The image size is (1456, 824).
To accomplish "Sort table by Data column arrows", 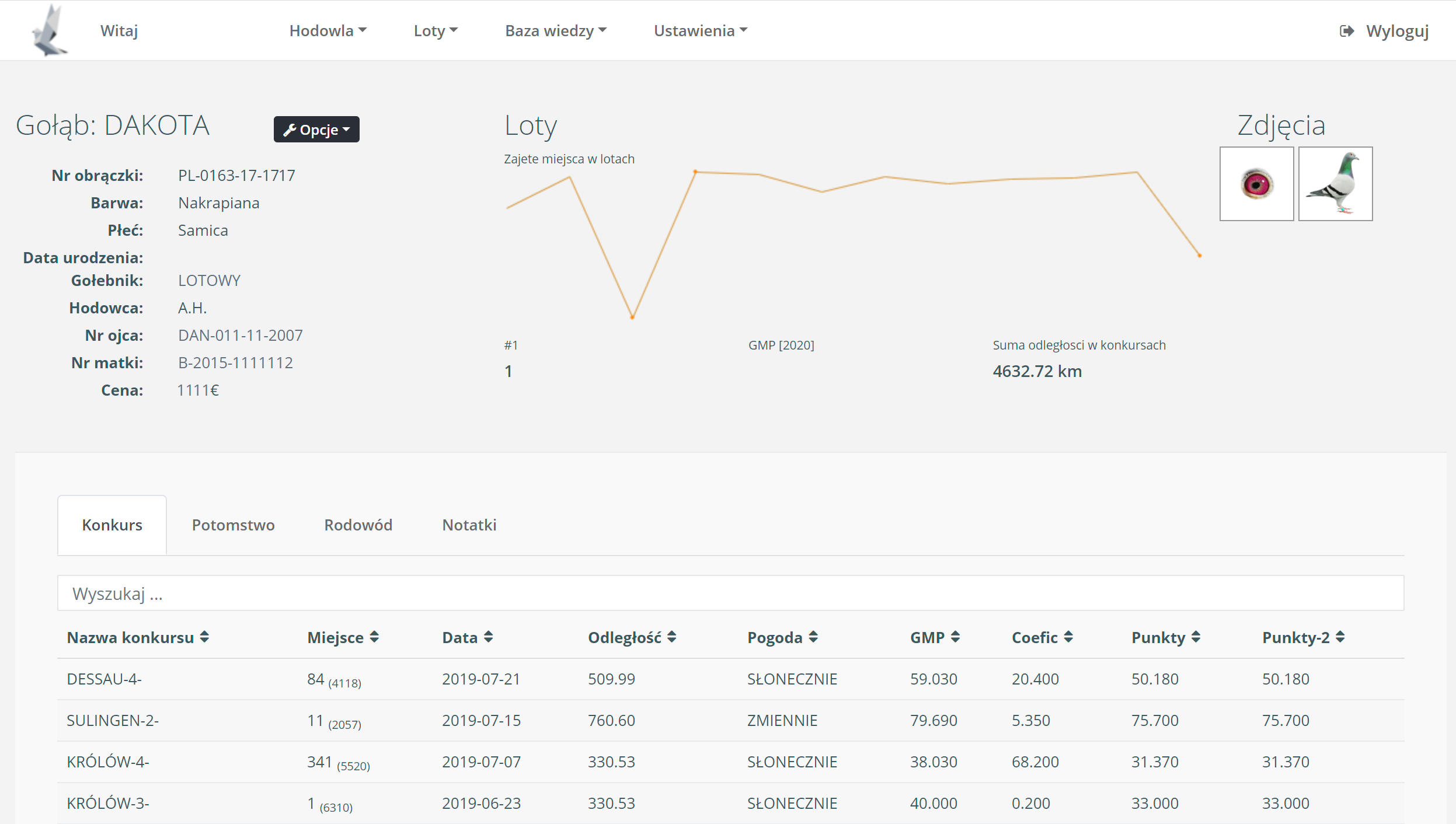I will [489, 637].
